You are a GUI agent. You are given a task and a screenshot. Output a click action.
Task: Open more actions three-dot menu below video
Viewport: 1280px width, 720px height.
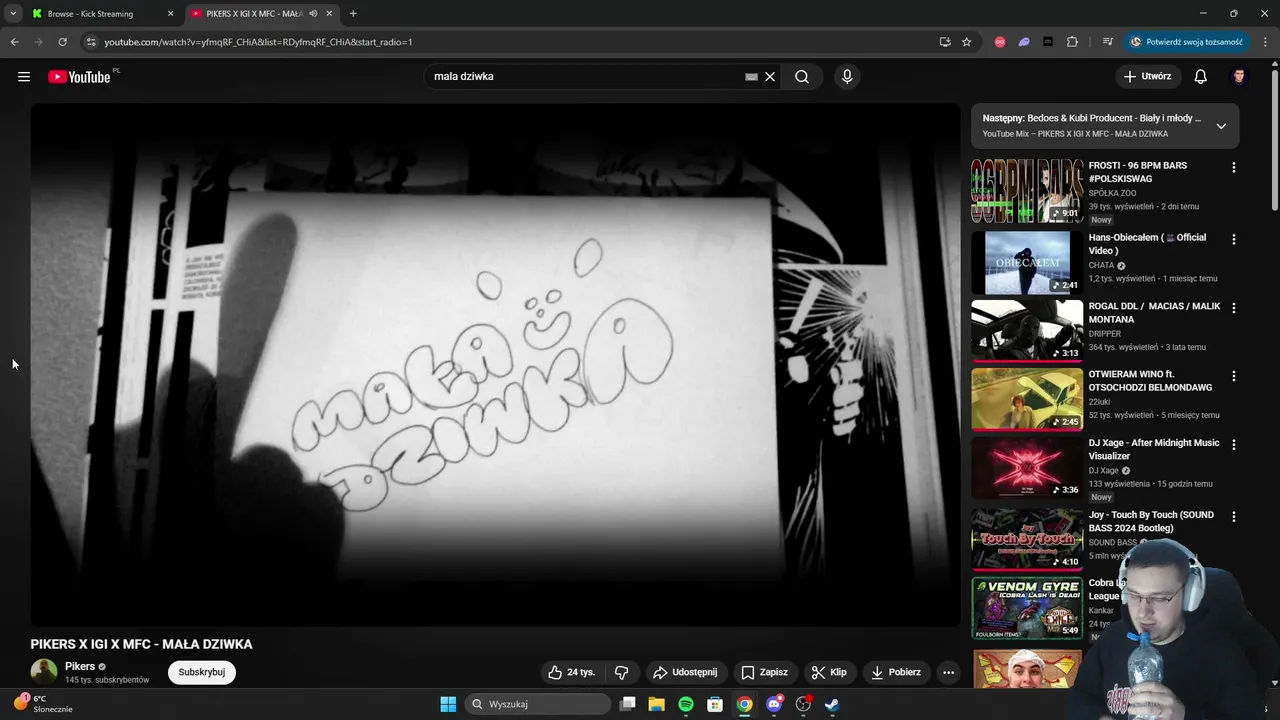point(948,672)
